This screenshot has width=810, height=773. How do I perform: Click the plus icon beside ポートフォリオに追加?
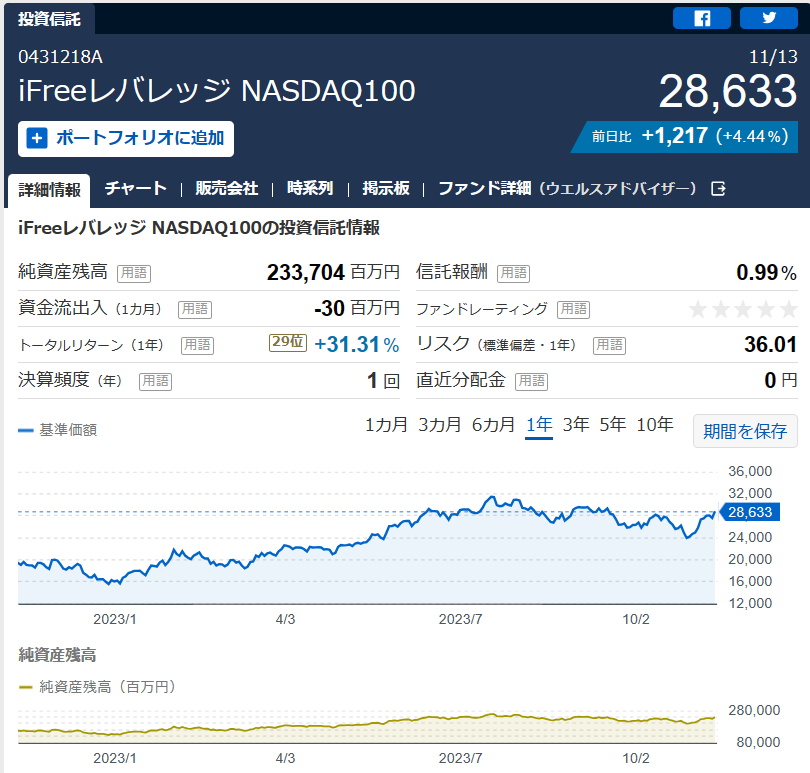point(37,138)
